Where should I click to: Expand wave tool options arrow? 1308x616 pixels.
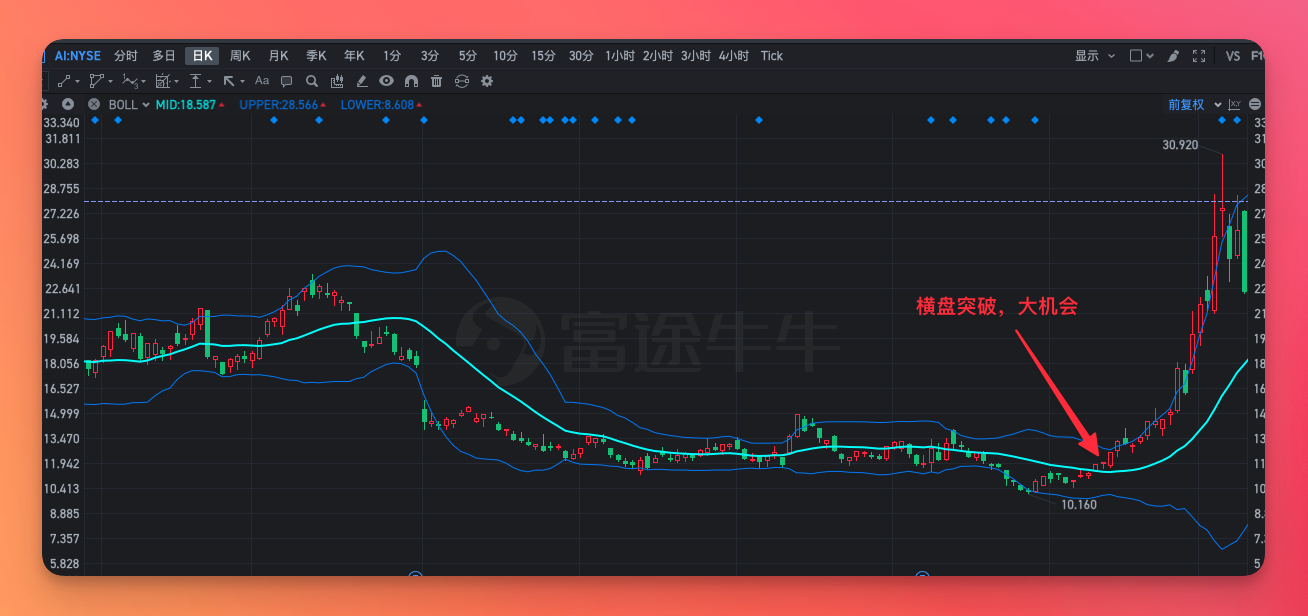(x=143, y=82)
